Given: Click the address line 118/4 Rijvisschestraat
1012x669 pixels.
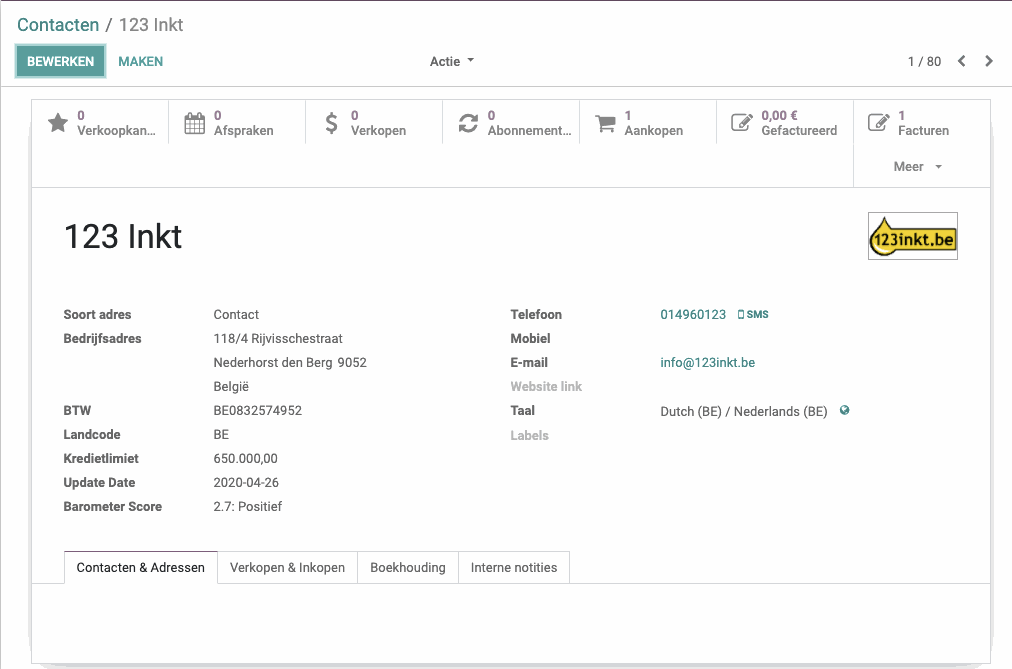Looking at the screenshot, I should point(278,339).
